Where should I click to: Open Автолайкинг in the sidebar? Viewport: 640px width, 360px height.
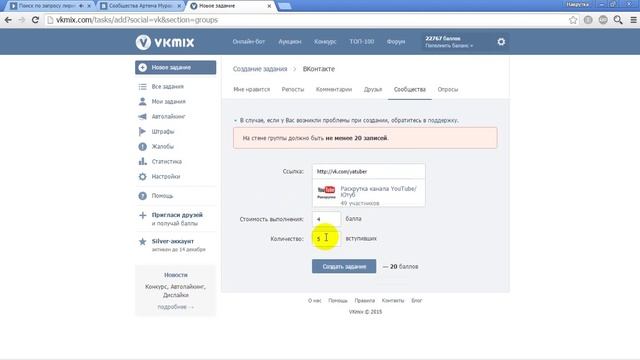tap(169, 116)
